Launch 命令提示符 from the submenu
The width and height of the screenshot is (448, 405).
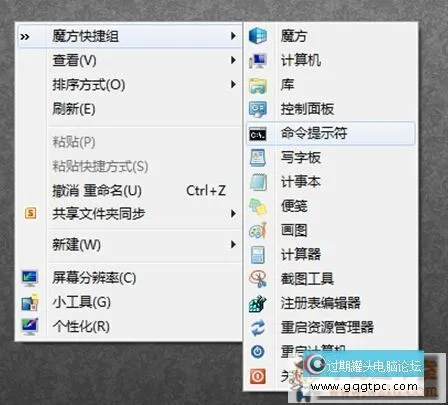click(314, 133)
